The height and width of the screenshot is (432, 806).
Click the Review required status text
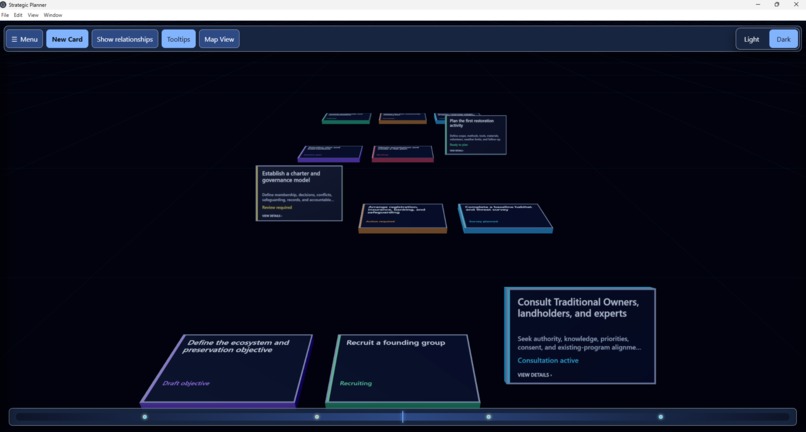[277, 208]
